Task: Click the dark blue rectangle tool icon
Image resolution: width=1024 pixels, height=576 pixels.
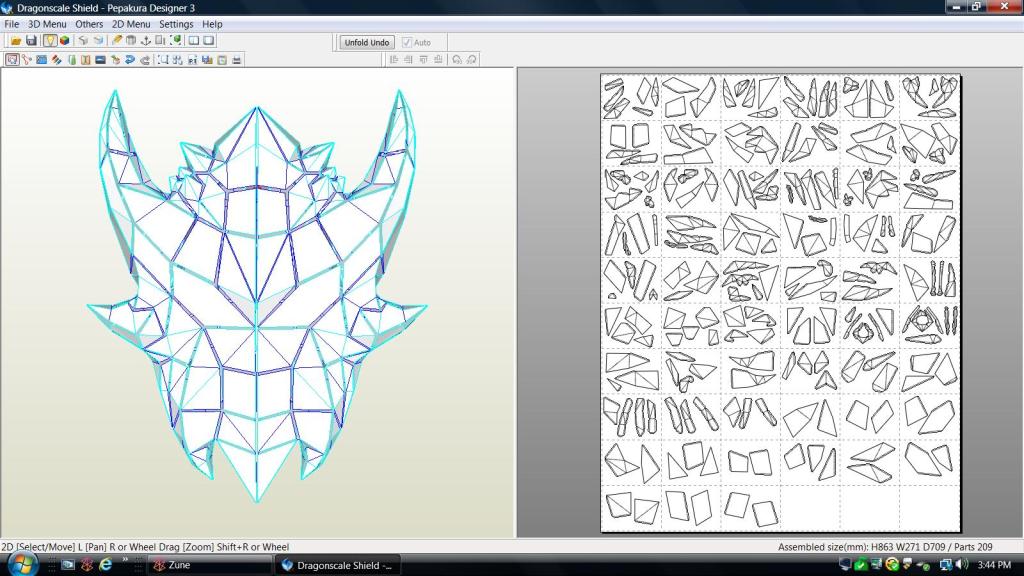Action: coord(101,59)
